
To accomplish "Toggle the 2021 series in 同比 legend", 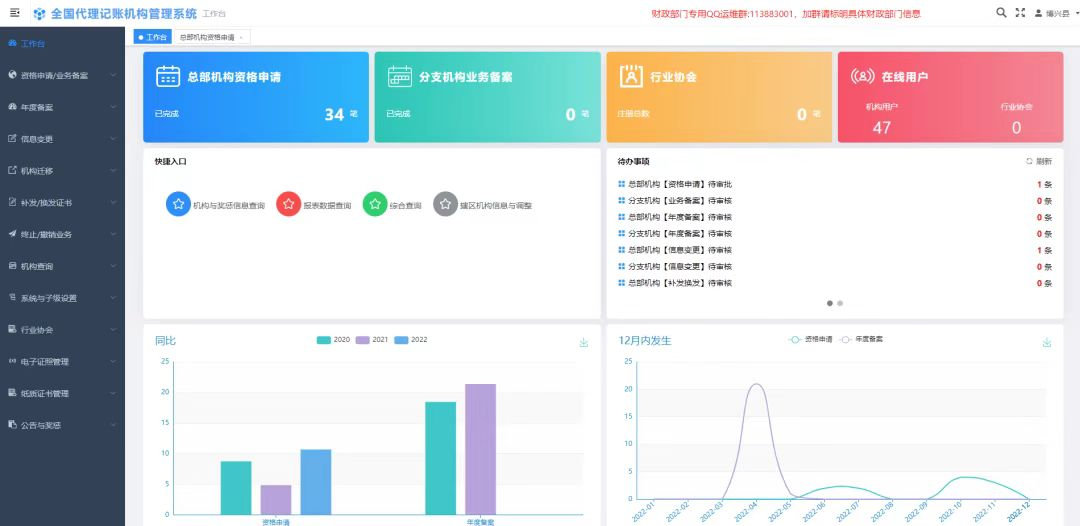I will pos(373,340).
